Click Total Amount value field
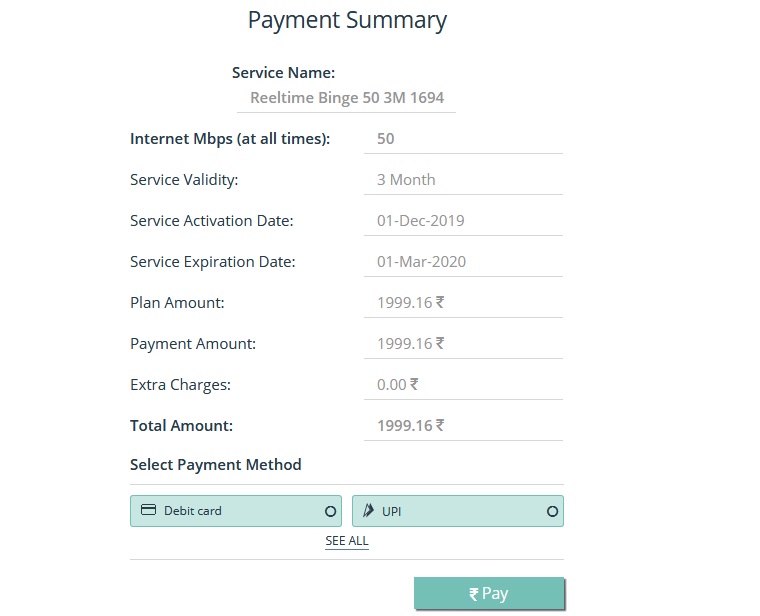 coord(464,426)
